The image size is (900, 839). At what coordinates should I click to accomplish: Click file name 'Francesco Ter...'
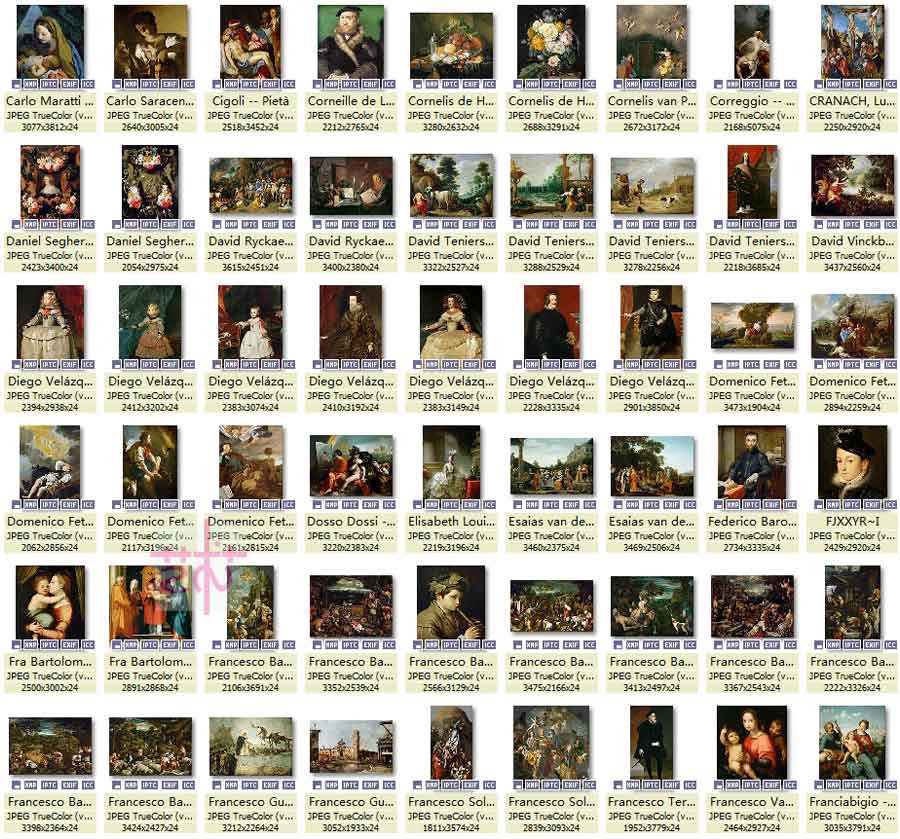pos(651,801)
